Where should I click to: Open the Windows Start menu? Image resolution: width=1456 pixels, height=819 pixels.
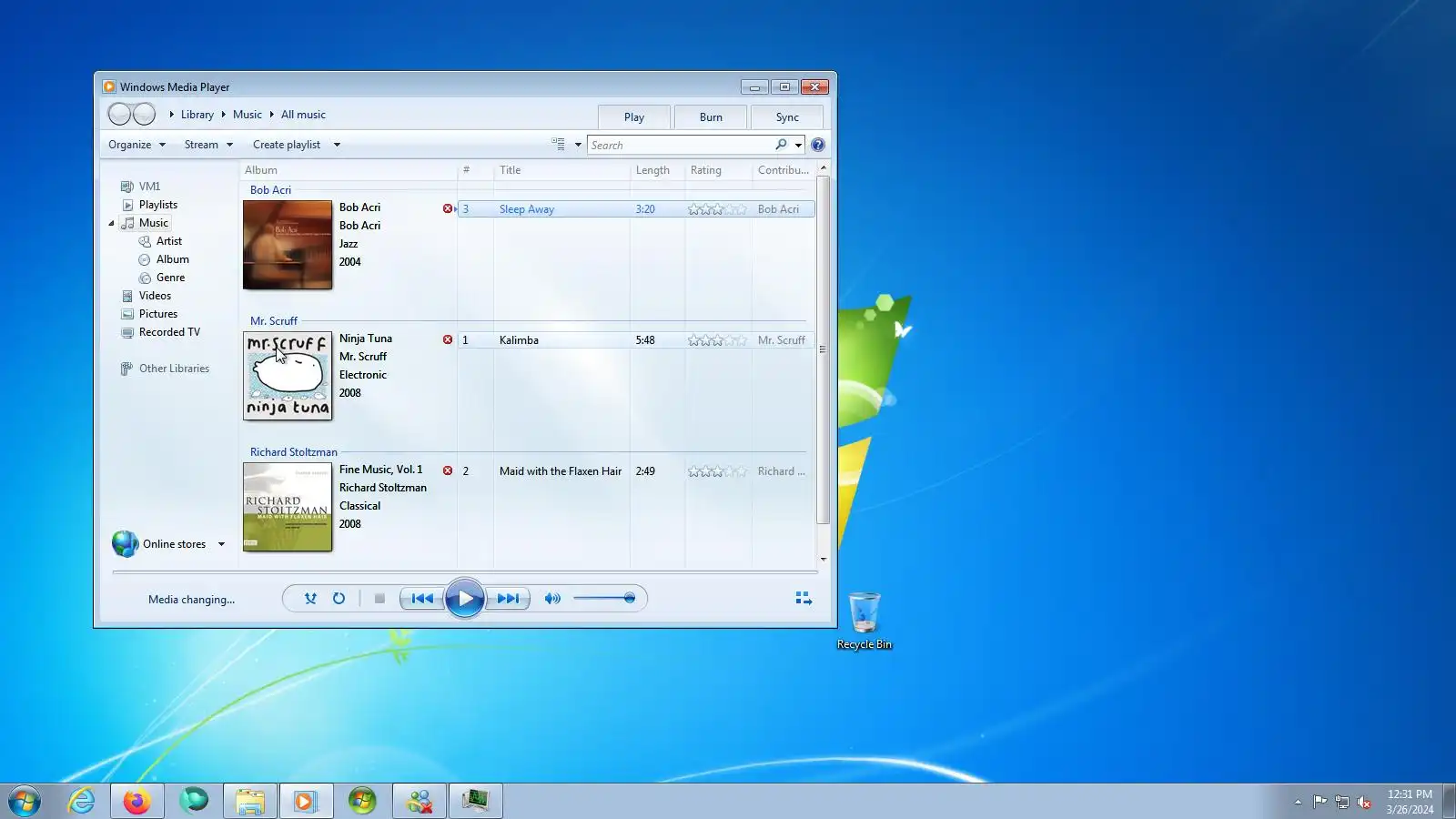(25, 801)
